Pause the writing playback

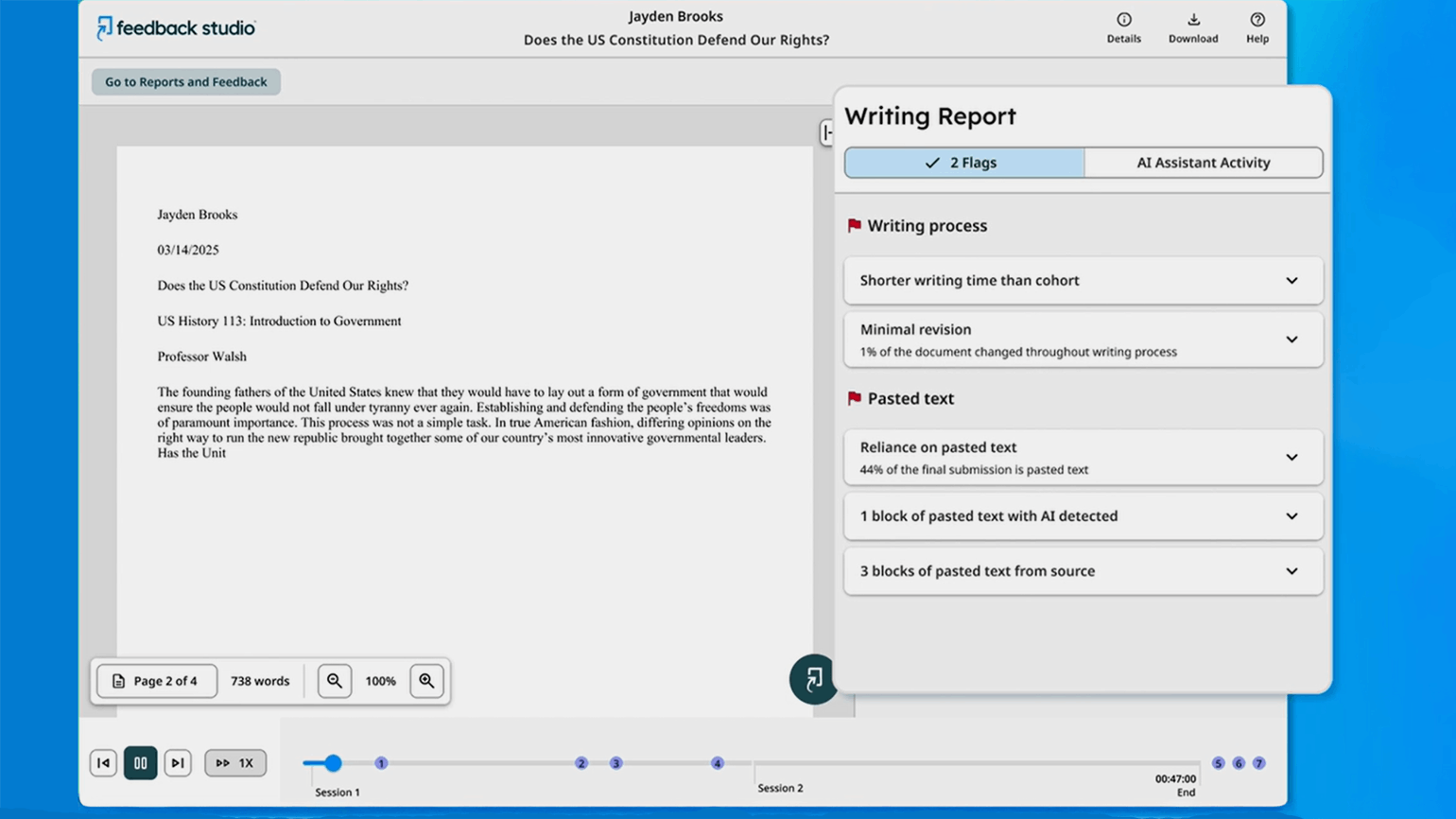pos(140,763)
